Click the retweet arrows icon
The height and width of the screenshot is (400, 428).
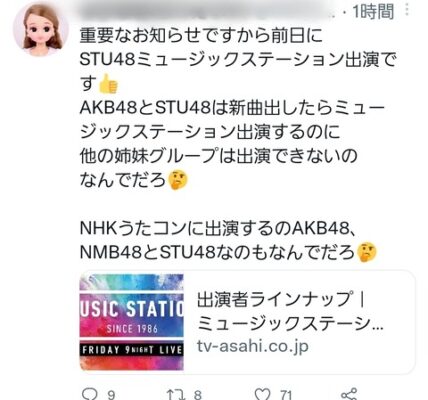click(175, 395)
